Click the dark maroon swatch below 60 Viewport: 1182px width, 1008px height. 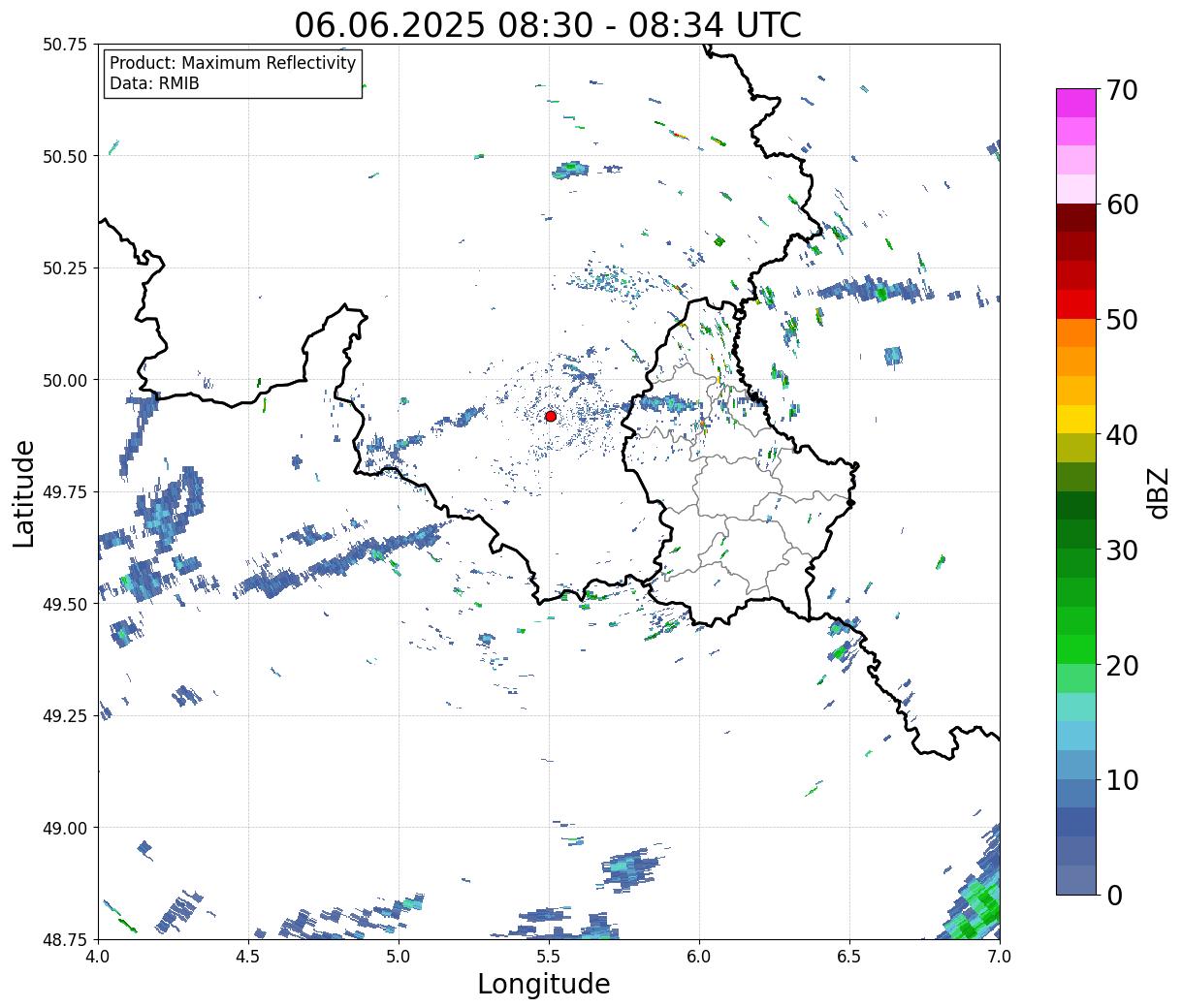point(1076,218)
